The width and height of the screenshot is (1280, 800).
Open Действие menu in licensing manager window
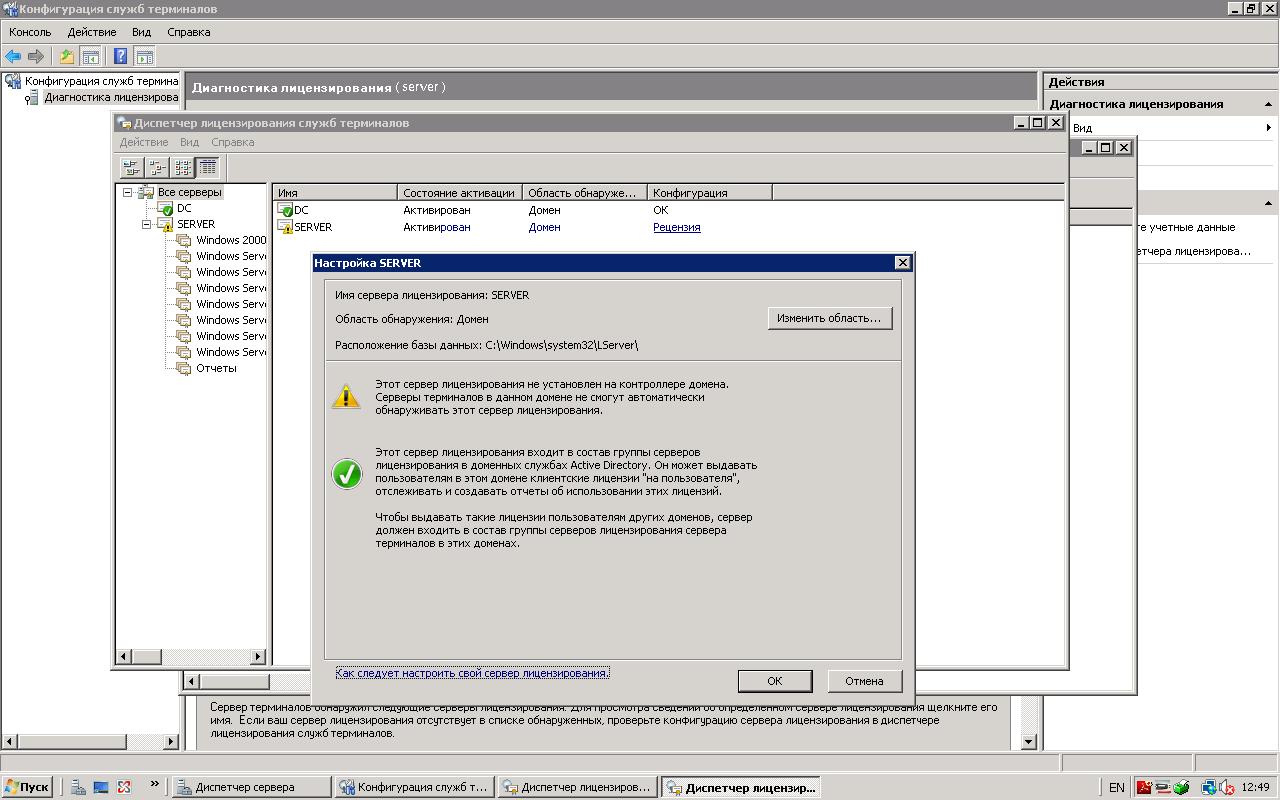[144, 142]
